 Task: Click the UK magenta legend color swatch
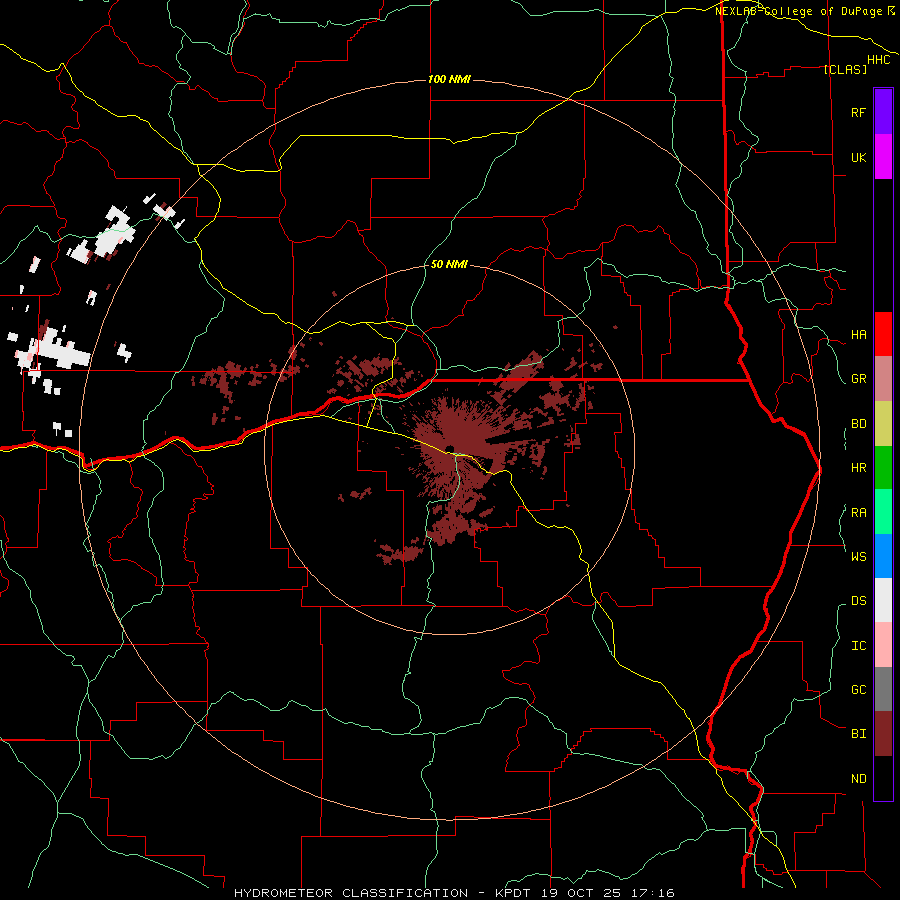[883, 157]
